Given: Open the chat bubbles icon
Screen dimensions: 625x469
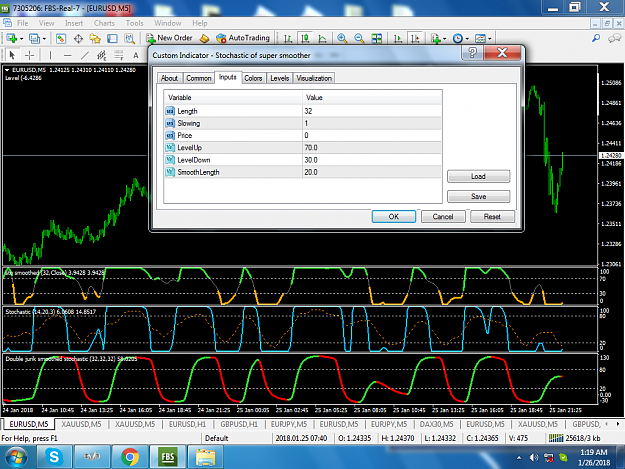Looking at the screenshot, I should click(614, 38).
